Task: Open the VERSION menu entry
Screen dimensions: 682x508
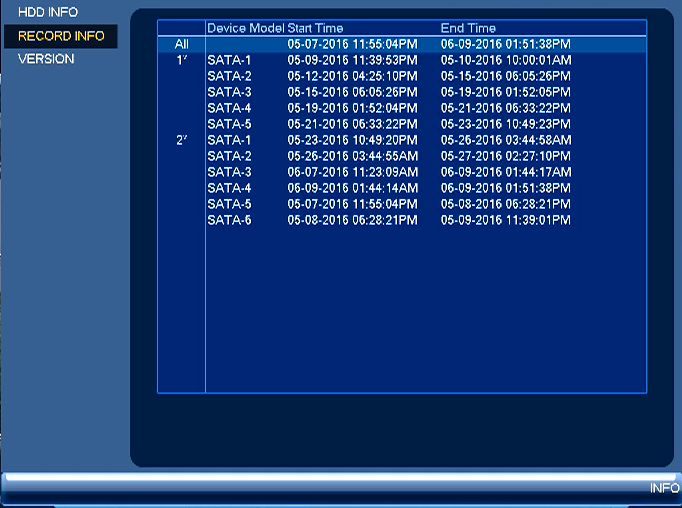Action: click(46, 59)
